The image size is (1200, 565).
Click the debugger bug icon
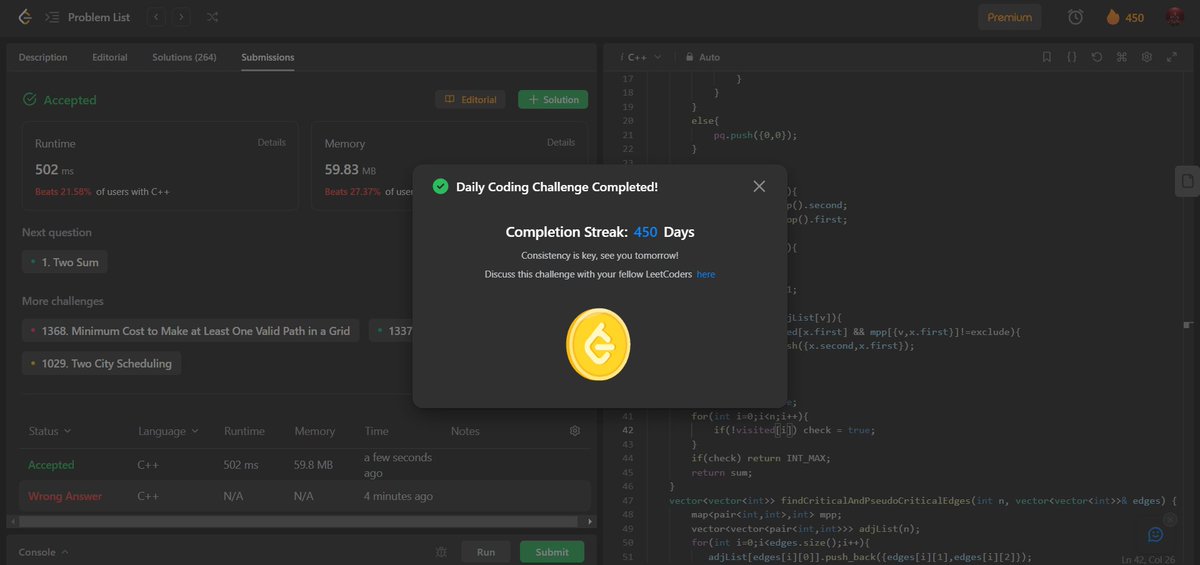click(x=442, y=552)
